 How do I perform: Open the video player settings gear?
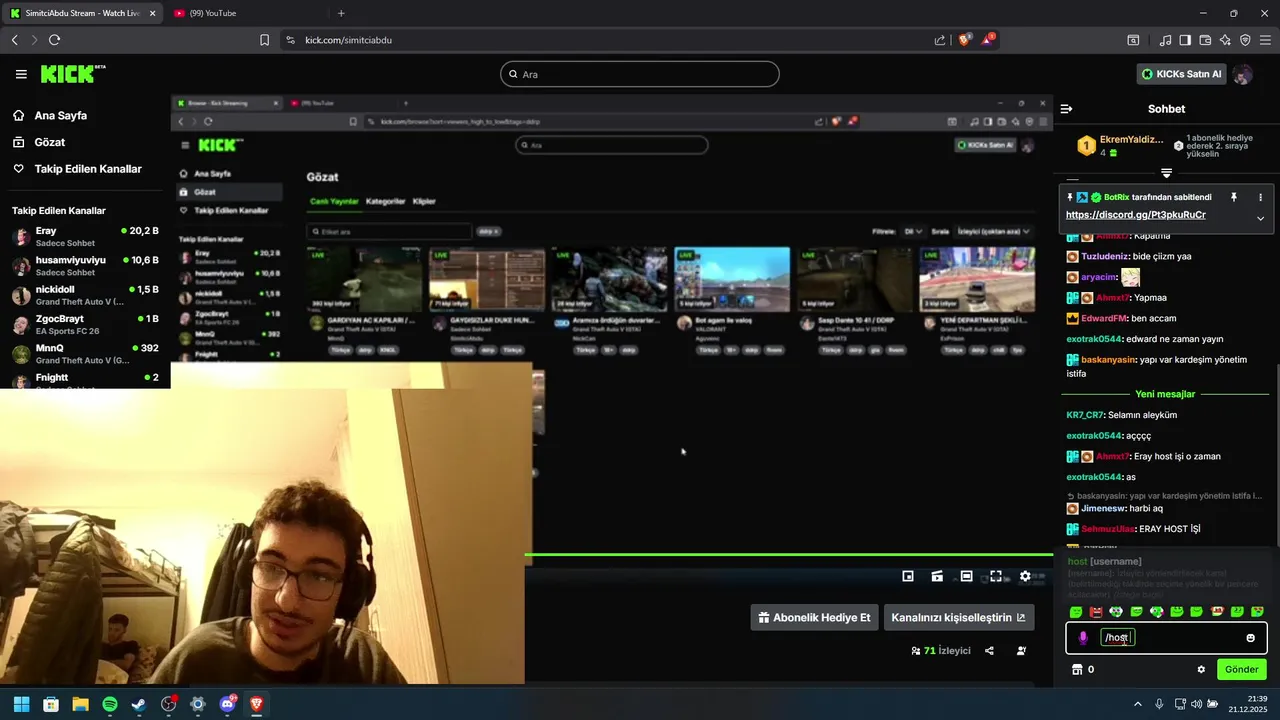pyautogui.click(x=1025, y=576)
